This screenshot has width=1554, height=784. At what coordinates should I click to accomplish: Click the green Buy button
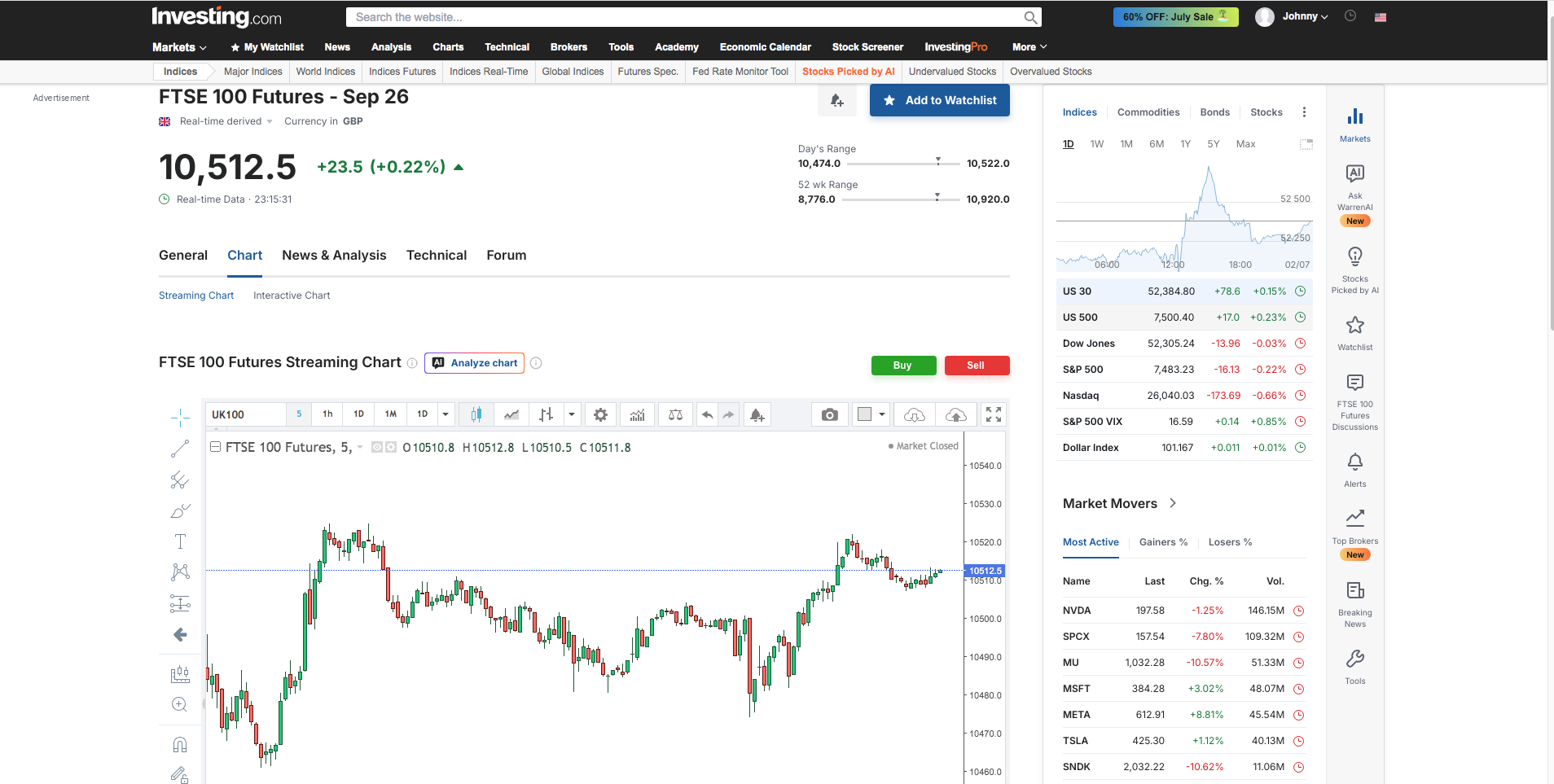click(x=903, y=366)
